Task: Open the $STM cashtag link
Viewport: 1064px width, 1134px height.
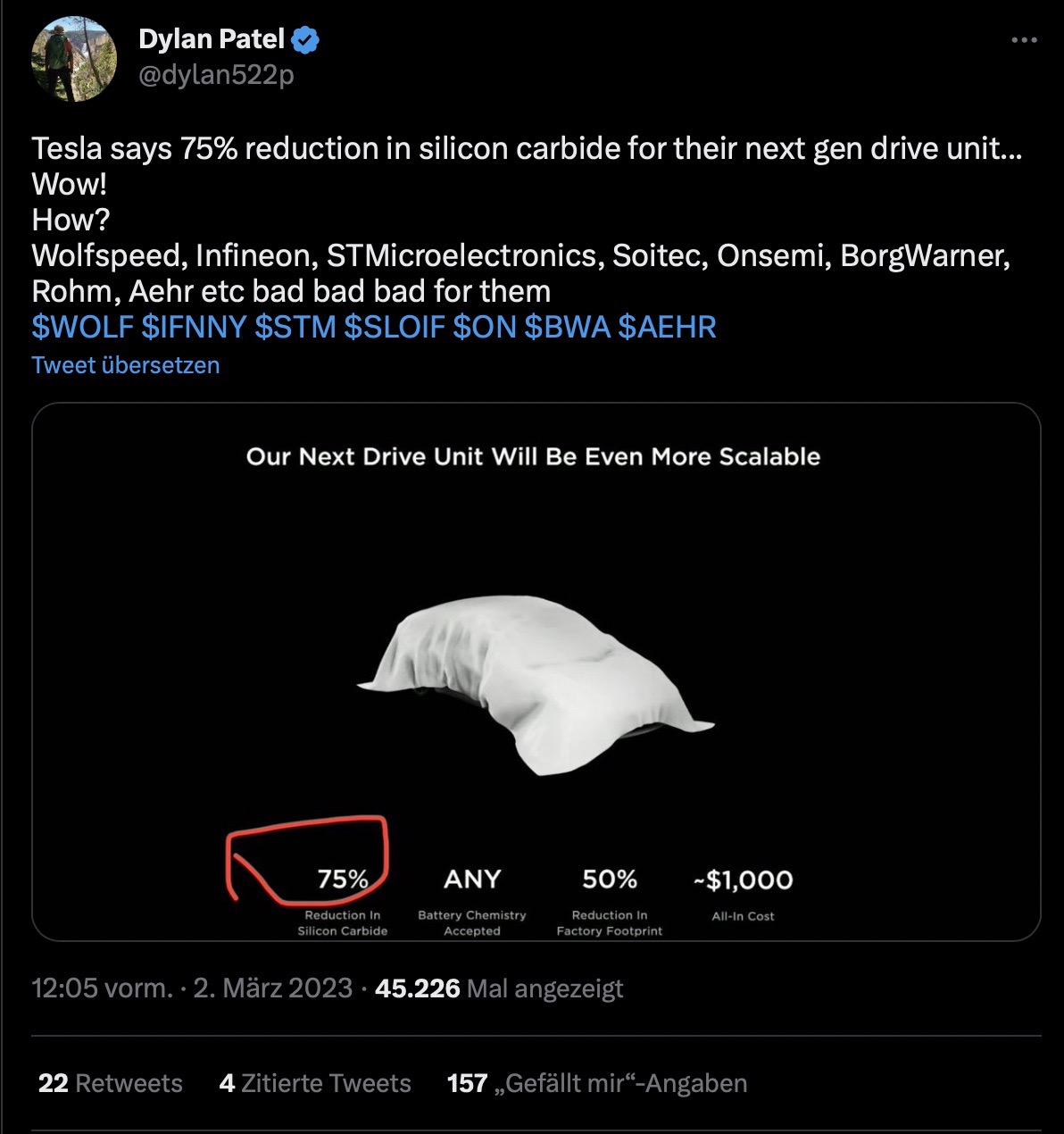Action: pos(295,327)
